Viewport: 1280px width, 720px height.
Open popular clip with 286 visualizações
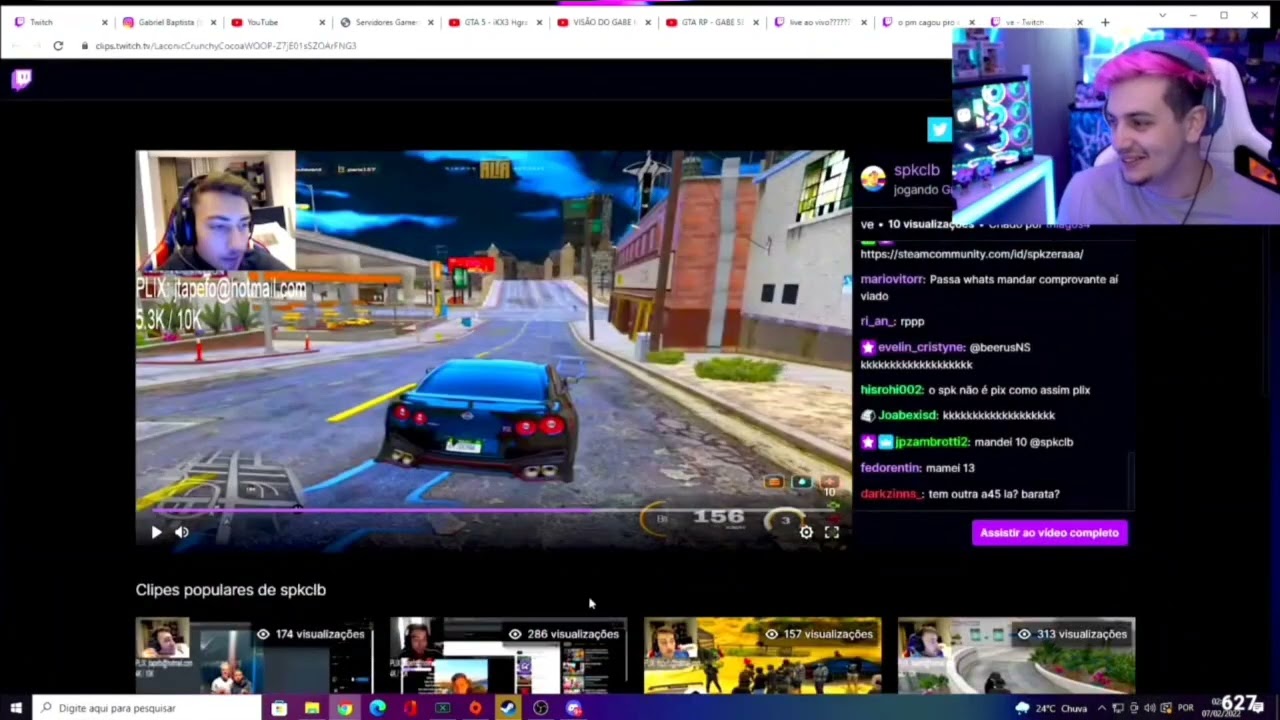tap(508, 655)
